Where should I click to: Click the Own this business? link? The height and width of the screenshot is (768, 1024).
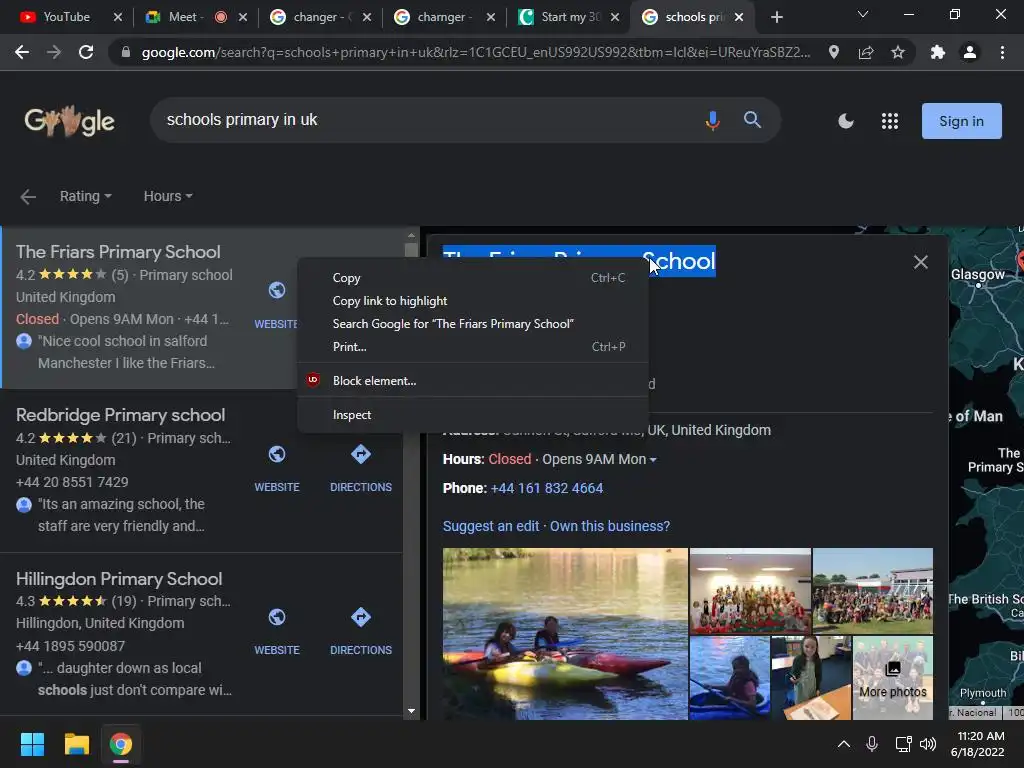(x=610, y=526)
